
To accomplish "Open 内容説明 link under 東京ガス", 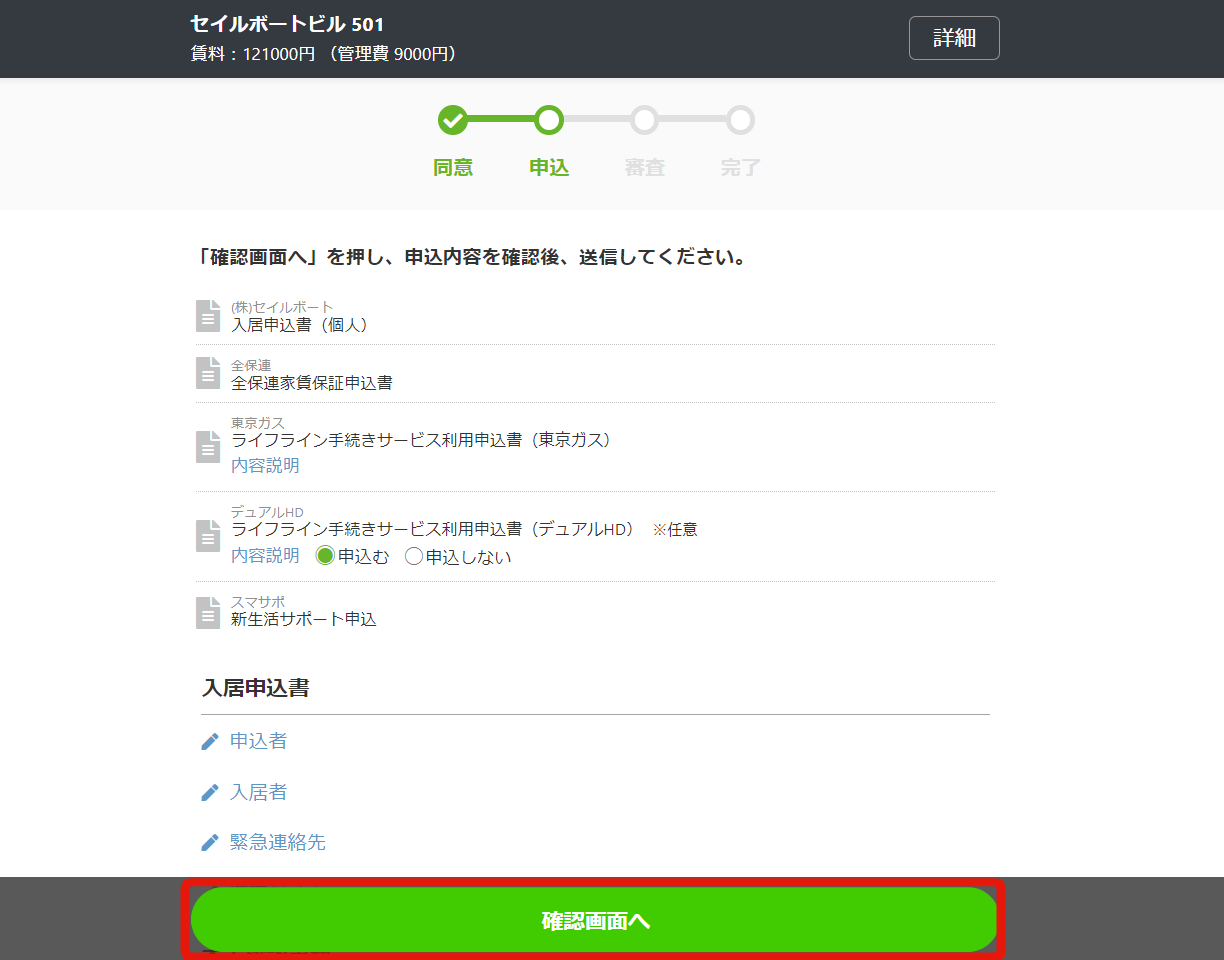I will tap(265, 465).
